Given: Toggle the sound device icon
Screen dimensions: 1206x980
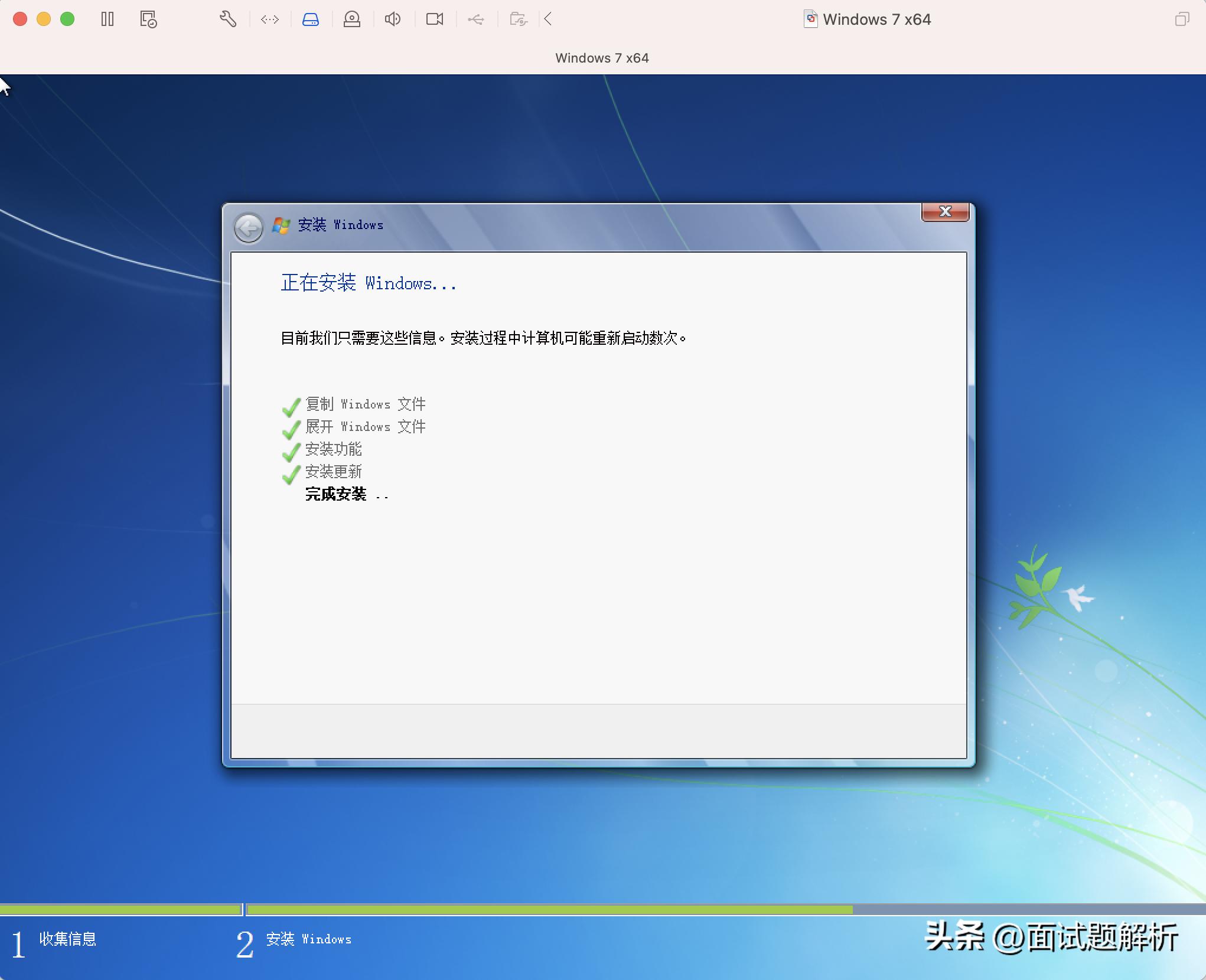Looking at the screenshot, I should point(393,19).
